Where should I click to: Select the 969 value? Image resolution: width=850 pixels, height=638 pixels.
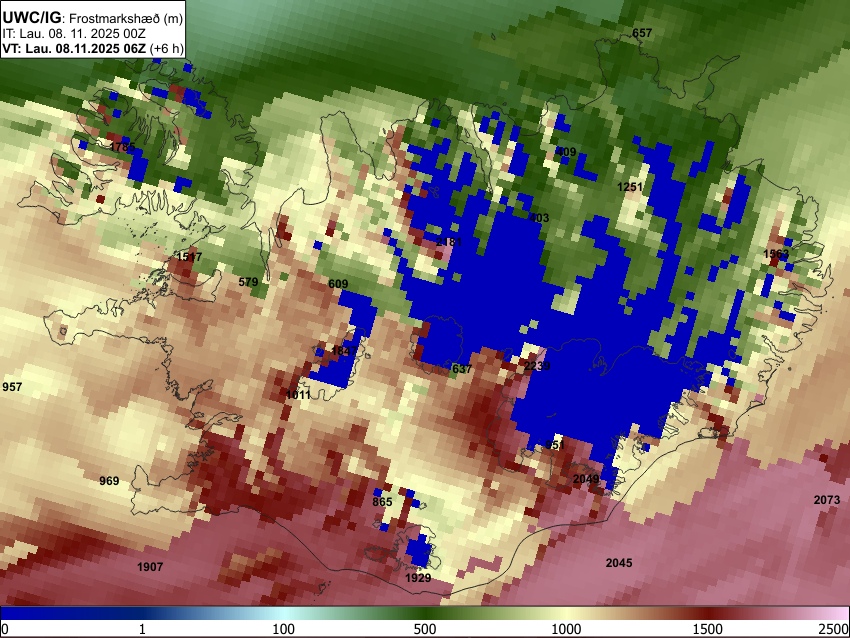point(109,481)
